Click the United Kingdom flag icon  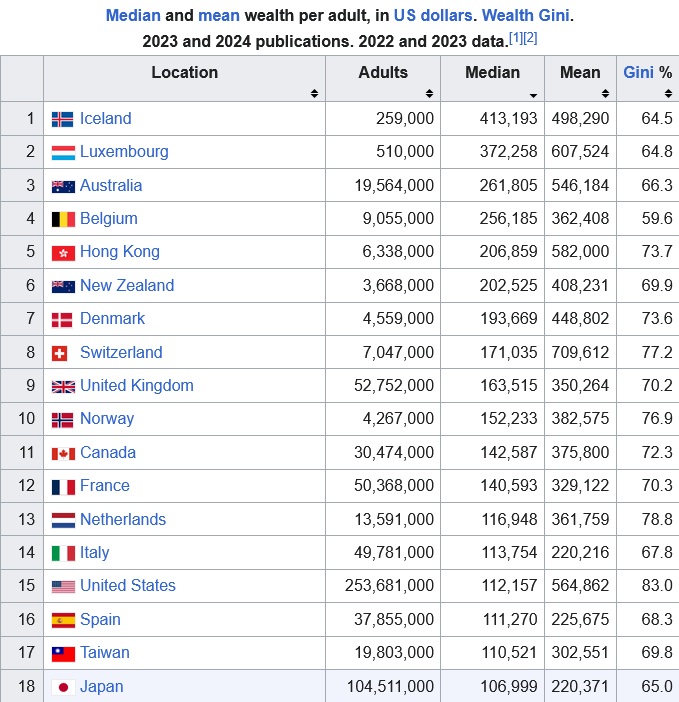click(x=63, y=387)
